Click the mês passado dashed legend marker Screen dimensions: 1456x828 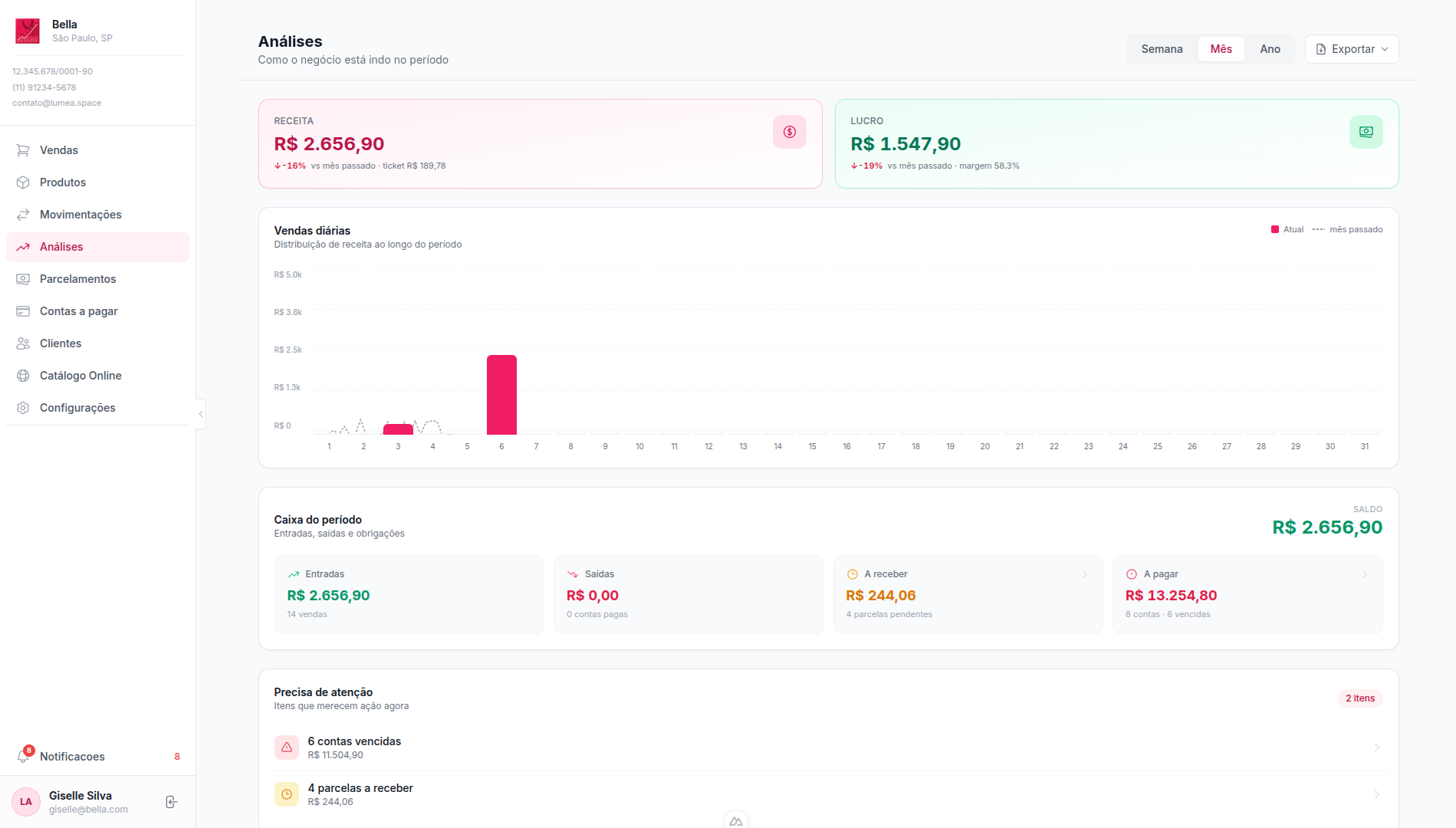click(x=1319, y=229)
